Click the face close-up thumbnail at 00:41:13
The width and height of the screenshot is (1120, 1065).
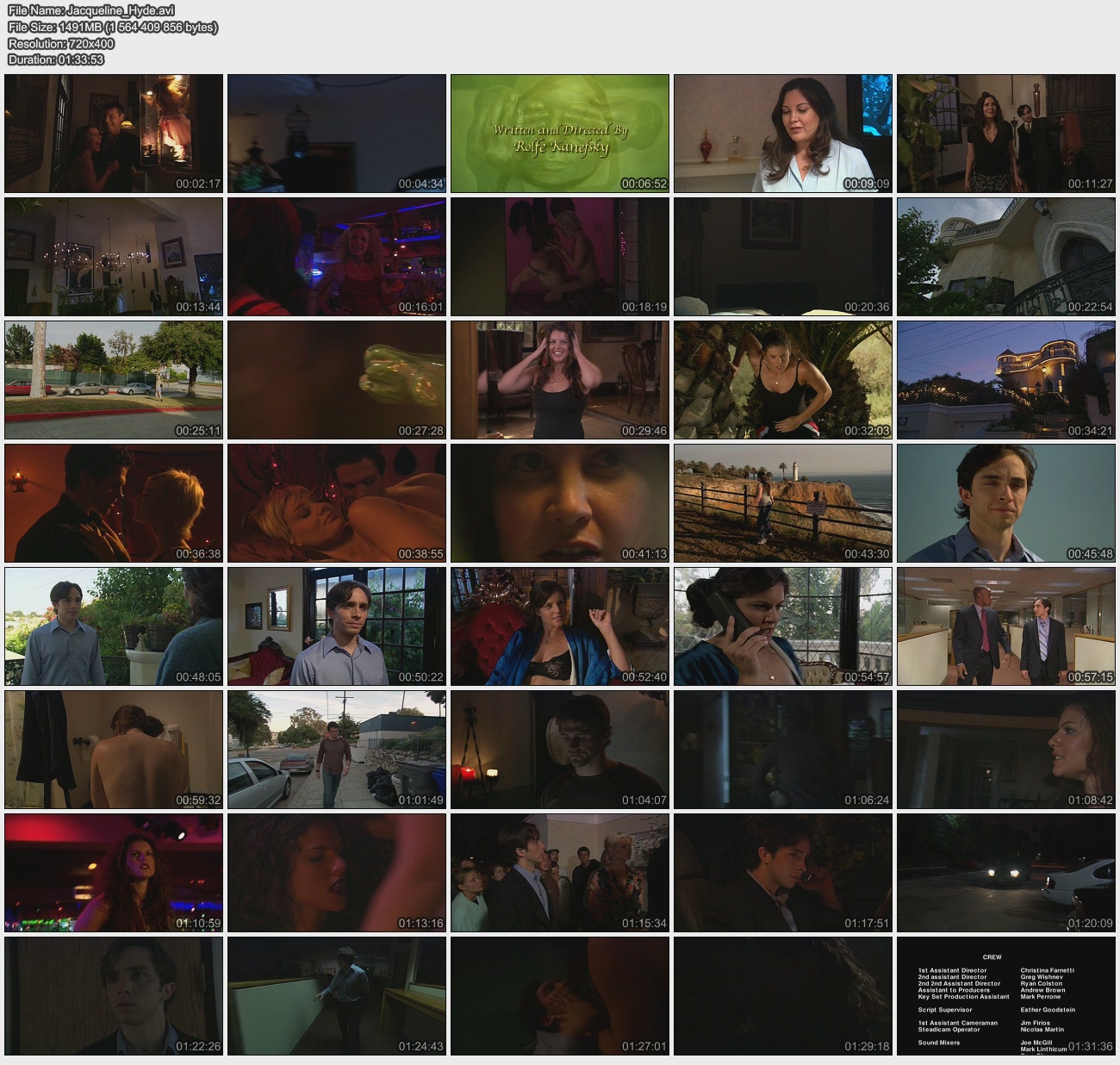(x=560, y=503)
